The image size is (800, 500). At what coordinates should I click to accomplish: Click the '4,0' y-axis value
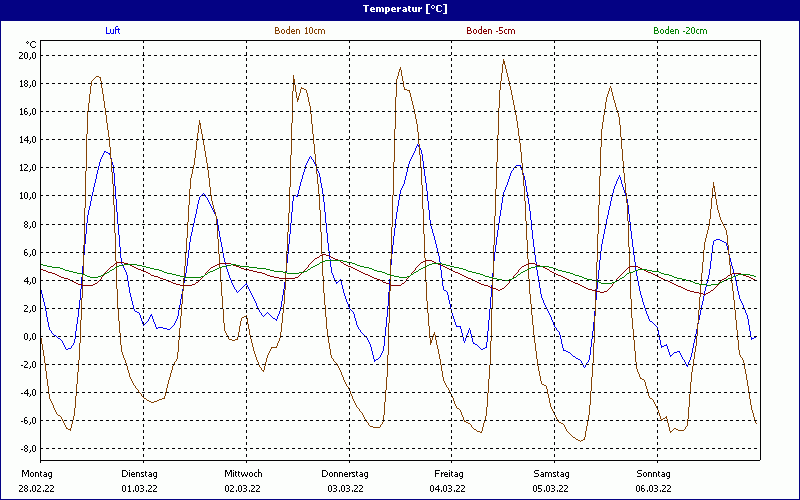coord(30,281)
